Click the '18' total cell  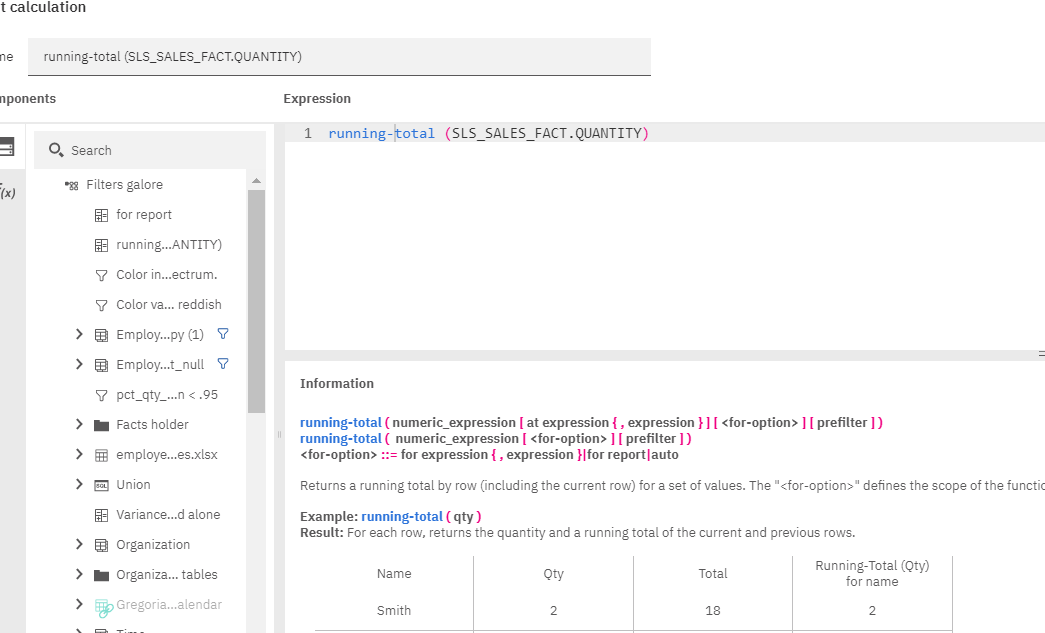(712, 610)
